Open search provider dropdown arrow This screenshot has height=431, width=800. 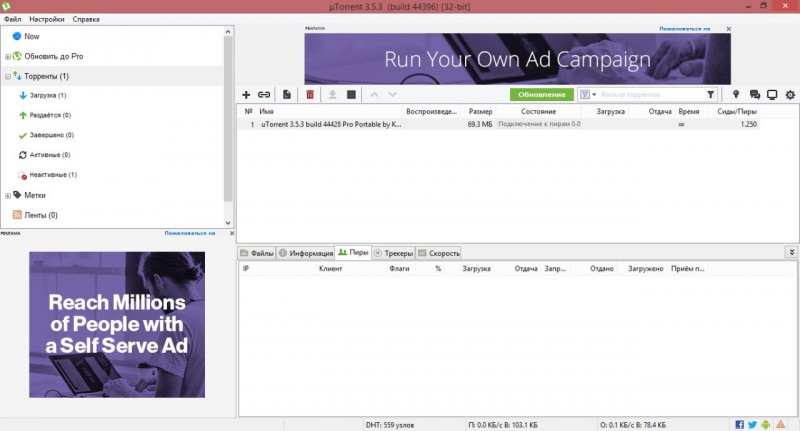pos(594,94)
